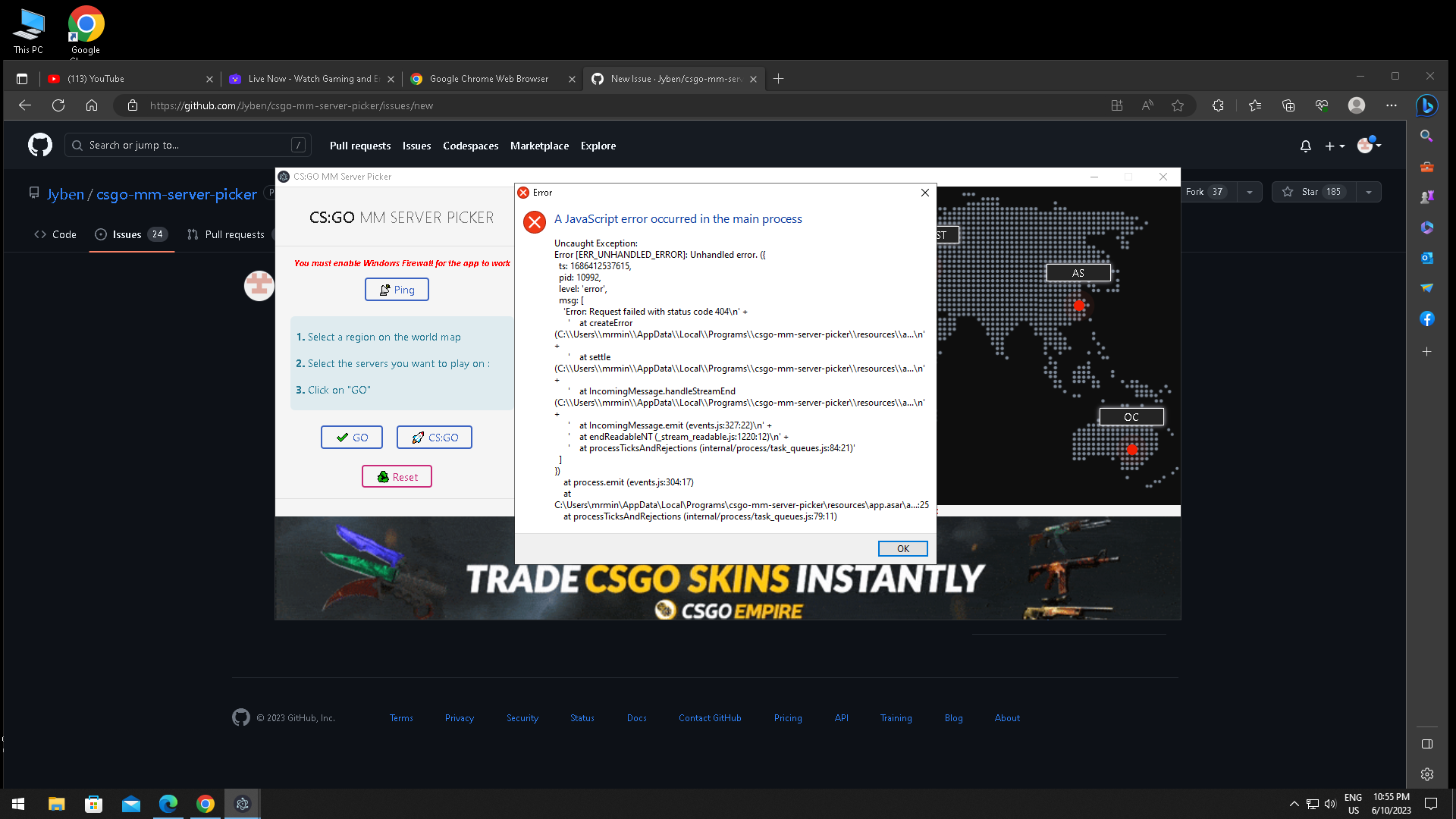
Task: Open Microsoft Store from taskbar
Action: 93,804
